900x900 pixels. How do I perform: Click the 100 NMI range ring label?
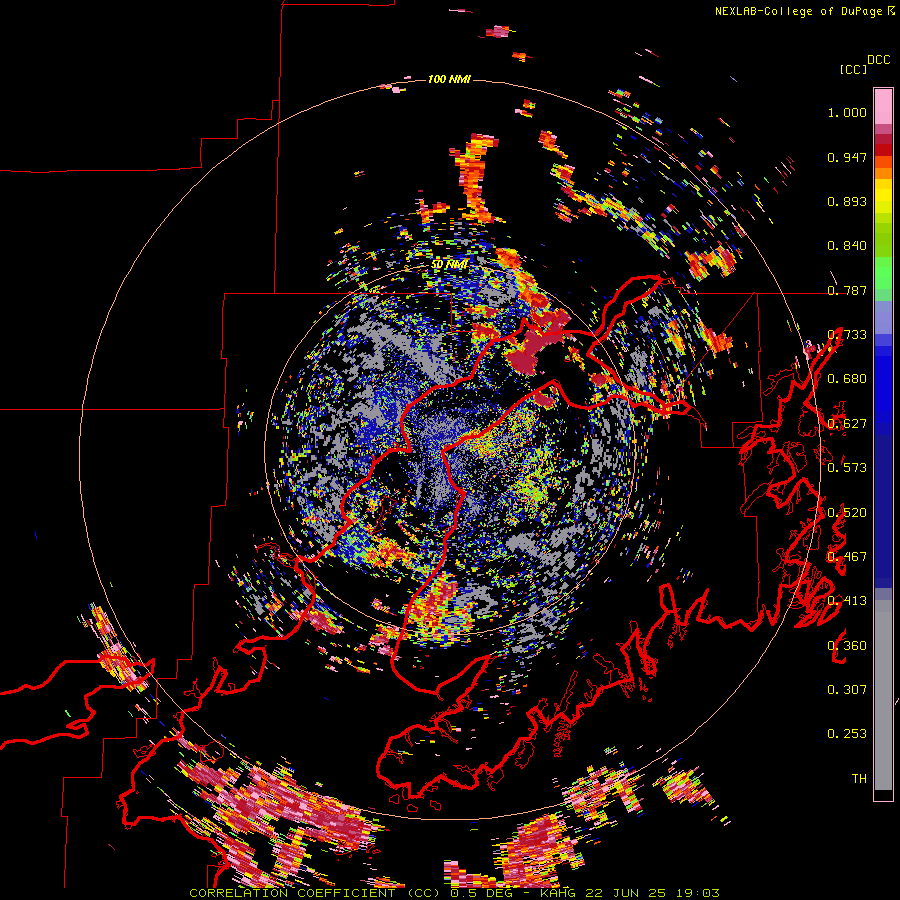click(x=449, y=79)
